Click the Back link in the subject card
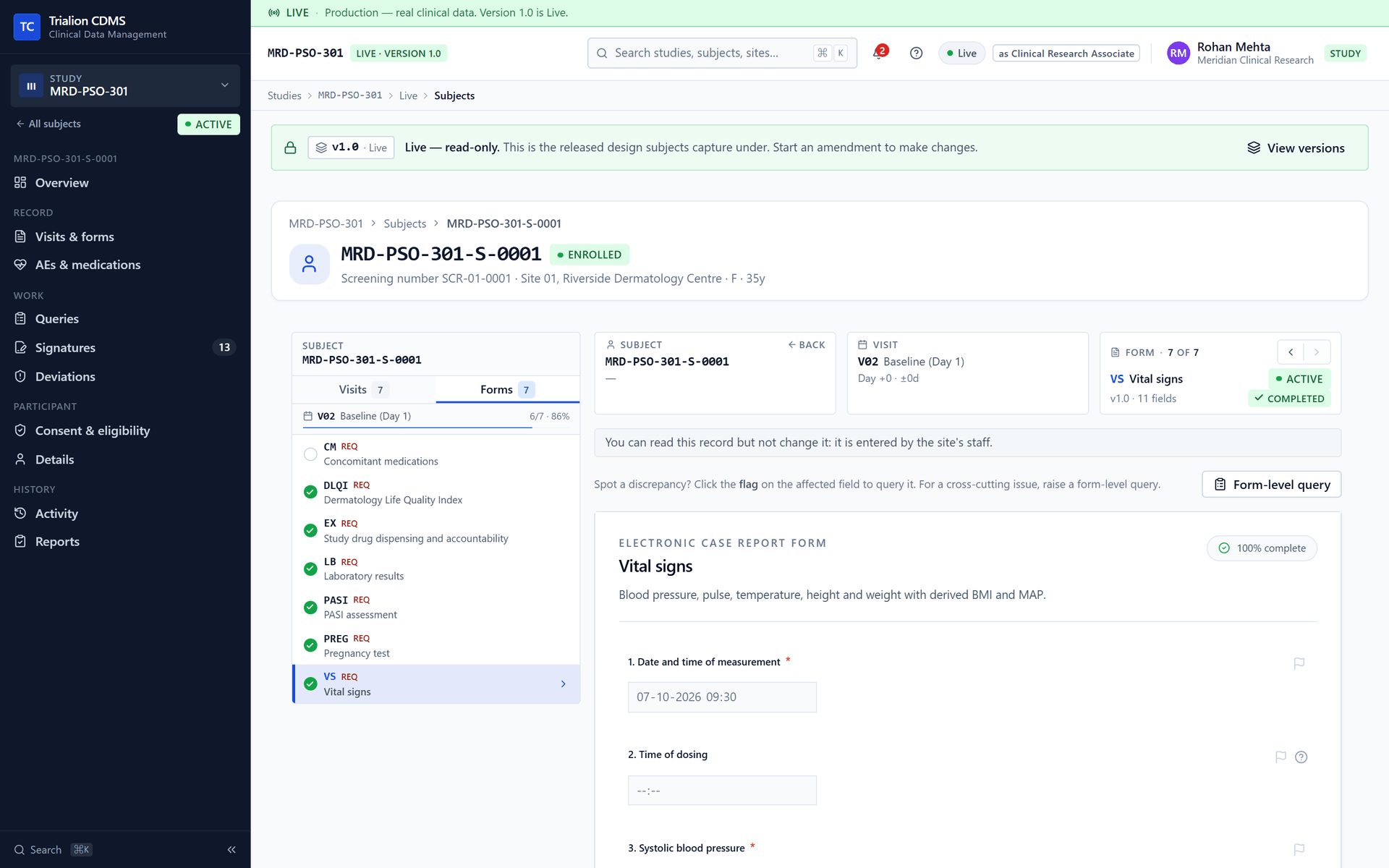The image size is (1389, 868). click(806, 345)
